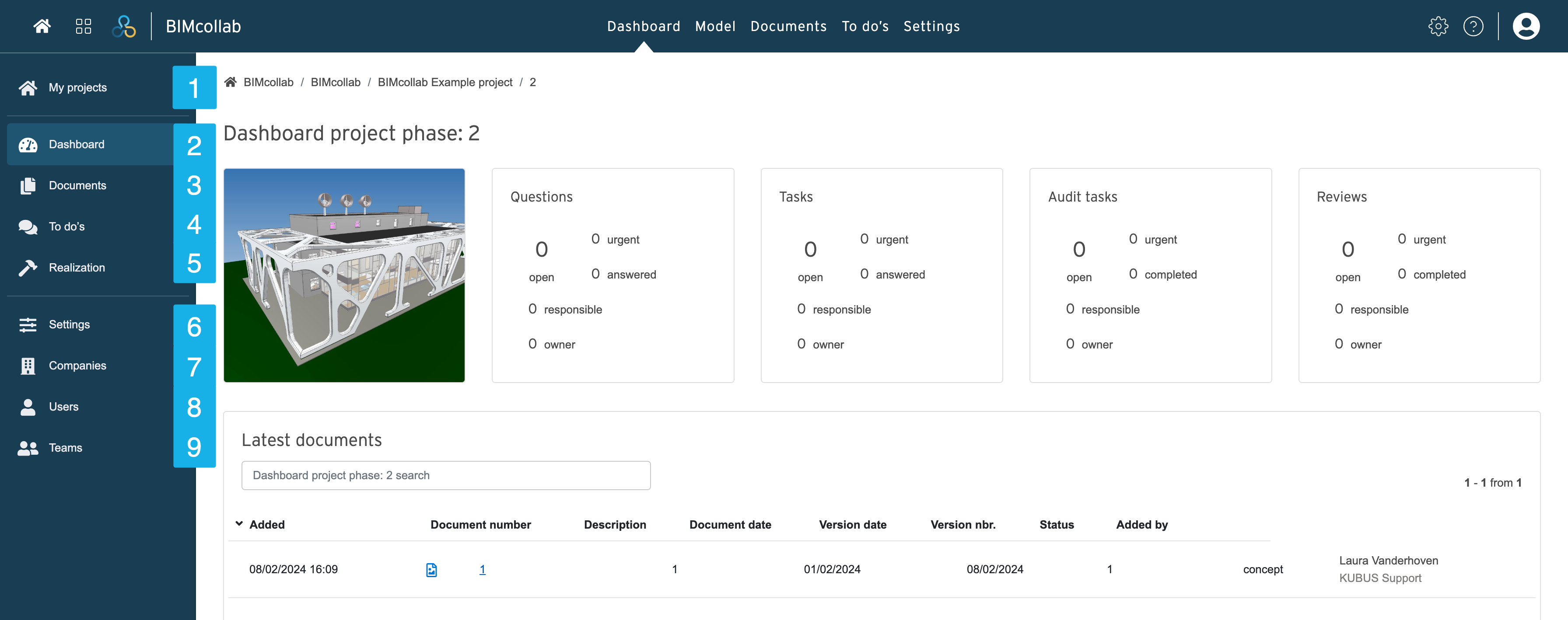The width and height of the screenshot is (1568, 620).
Task: Click the Settings sliders icon in sidebar
Action: [x=28, y=325]
